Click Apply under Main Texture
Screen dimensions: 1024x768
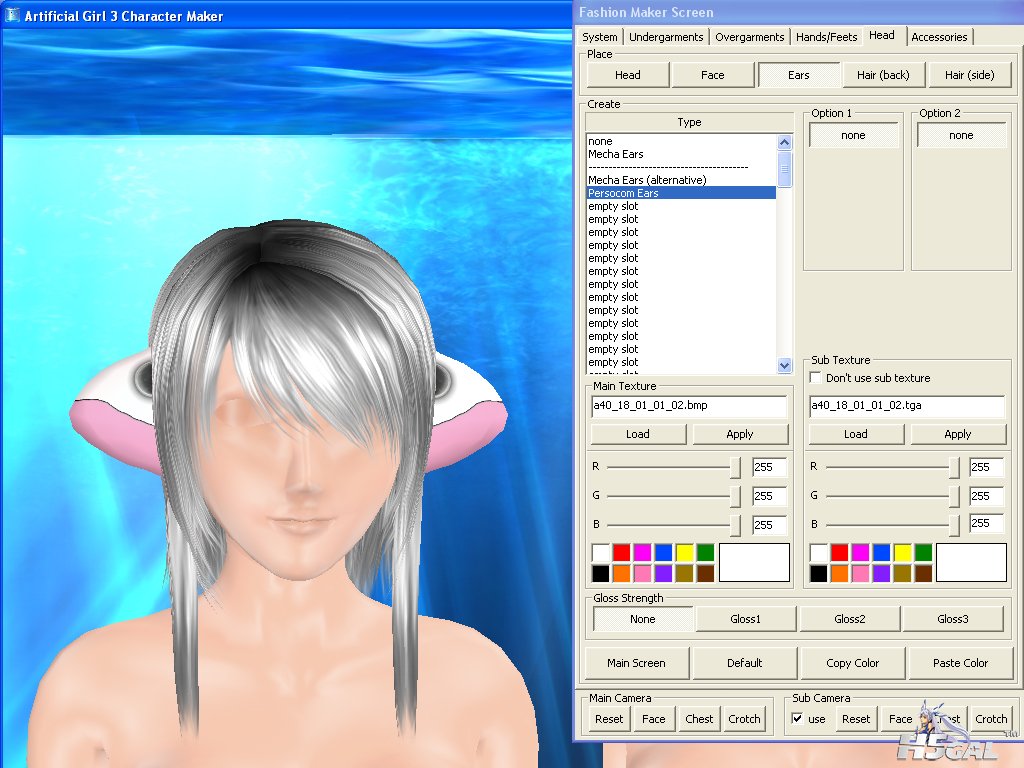(740, 434)
